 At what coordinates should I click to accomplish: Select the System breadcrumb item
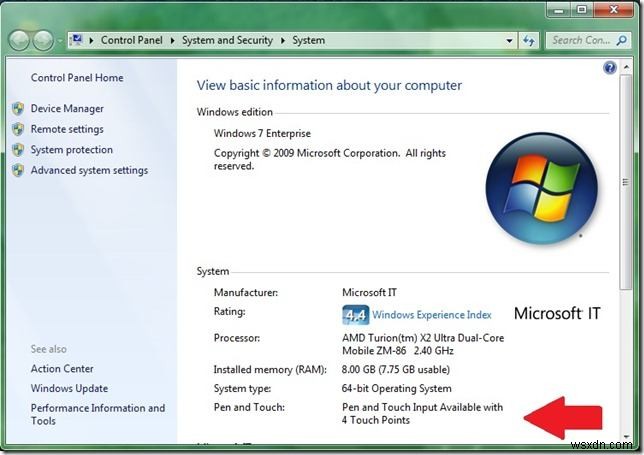coord(308,40)
